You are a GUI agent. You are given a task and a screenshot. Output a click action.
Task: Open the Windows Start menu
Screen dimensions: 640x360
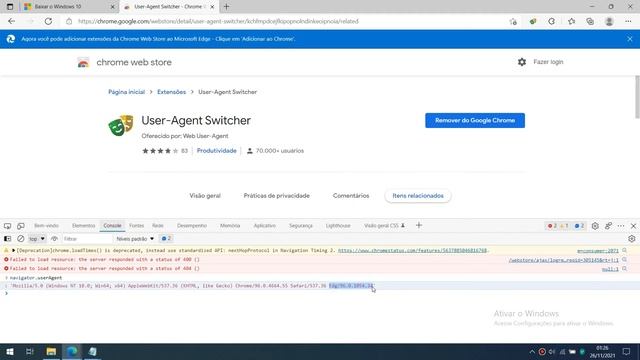point(9,351)
